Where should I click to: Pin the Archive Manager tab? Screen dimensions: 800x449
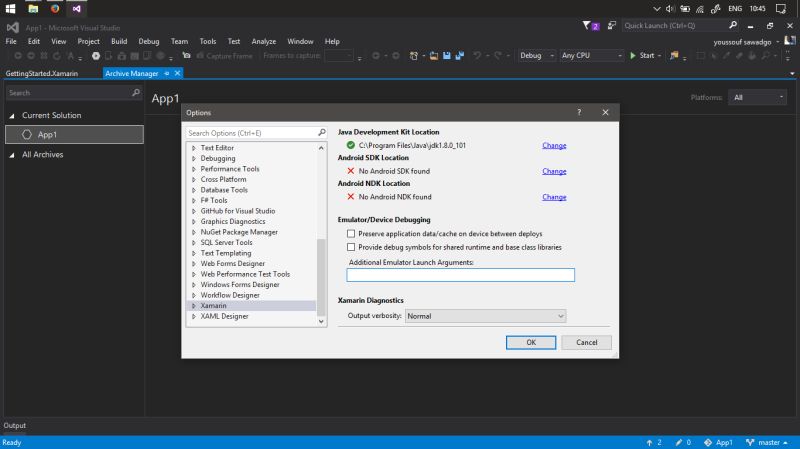(x=167, y=73)
